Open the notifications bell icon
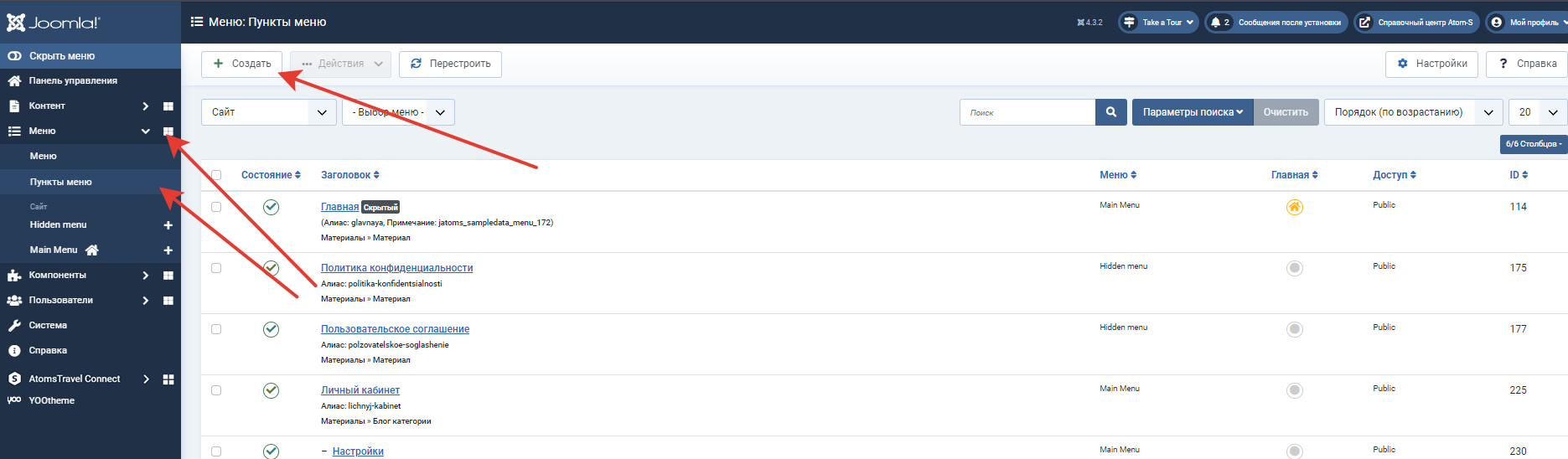Screen dimensions: 1568x459 pyautogui.click(x=1216, y=23)
